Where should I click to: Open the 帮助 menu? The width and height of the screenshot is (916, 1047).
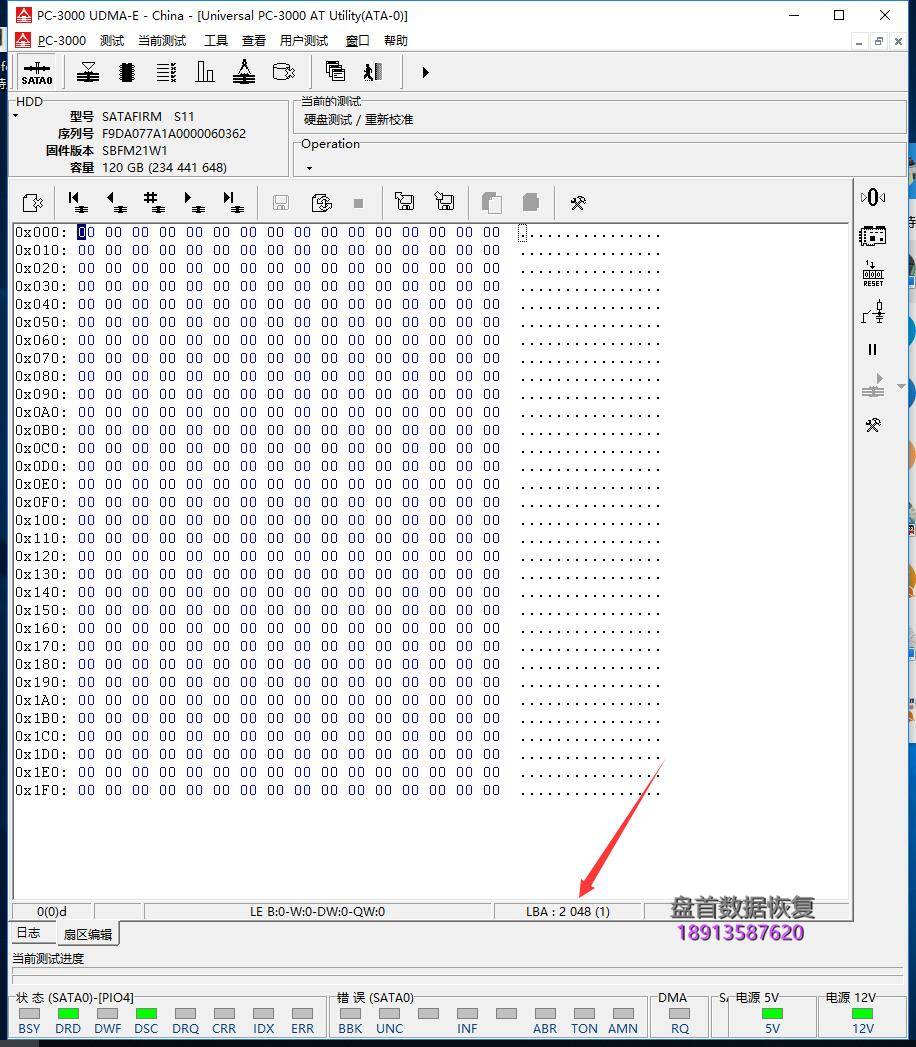(x=394, y=40)
